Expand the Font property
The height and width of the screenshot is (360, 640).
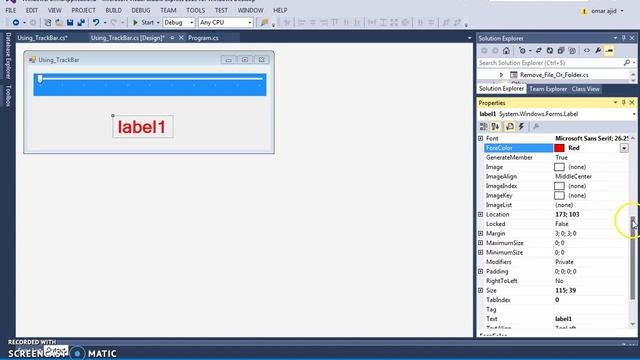point(480,138)
